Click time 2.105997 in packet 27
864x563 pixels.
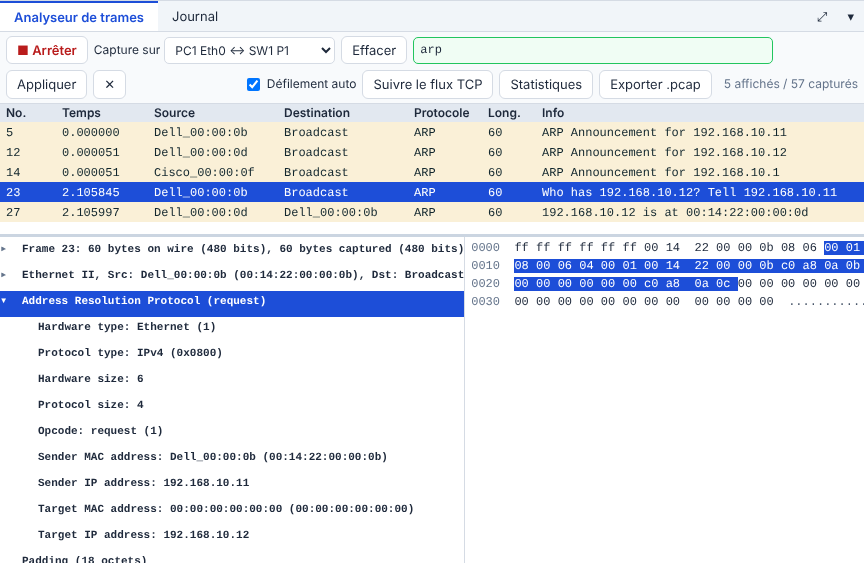coord(90,212)
